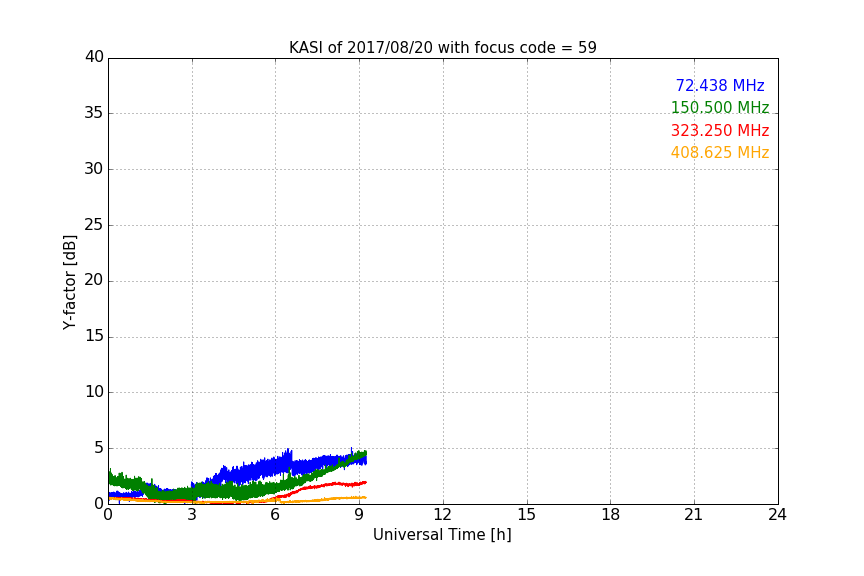Click the y-axis tick label '5'
This screenshot has height=576, width=864.
click(x=99, y=448)
